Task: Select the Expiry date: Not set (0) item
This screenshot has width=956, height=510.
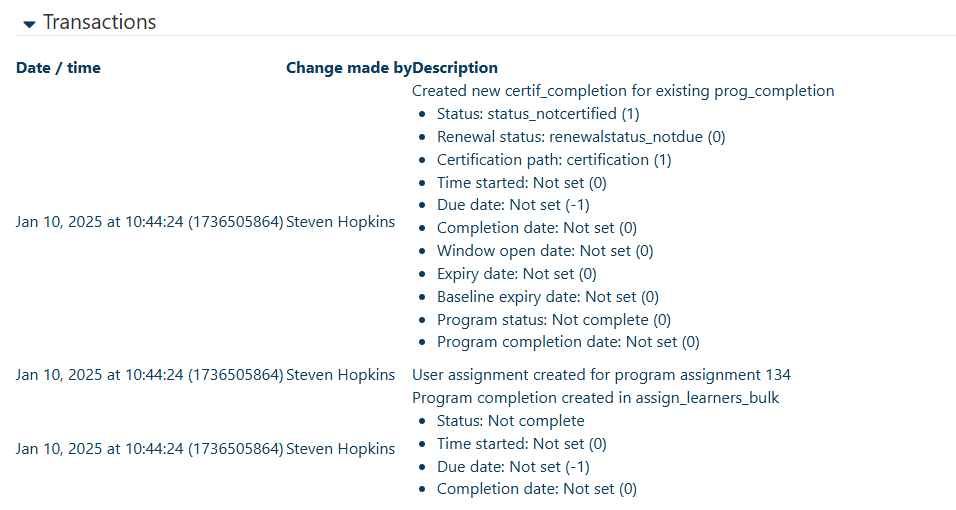Action: (517, 274)
